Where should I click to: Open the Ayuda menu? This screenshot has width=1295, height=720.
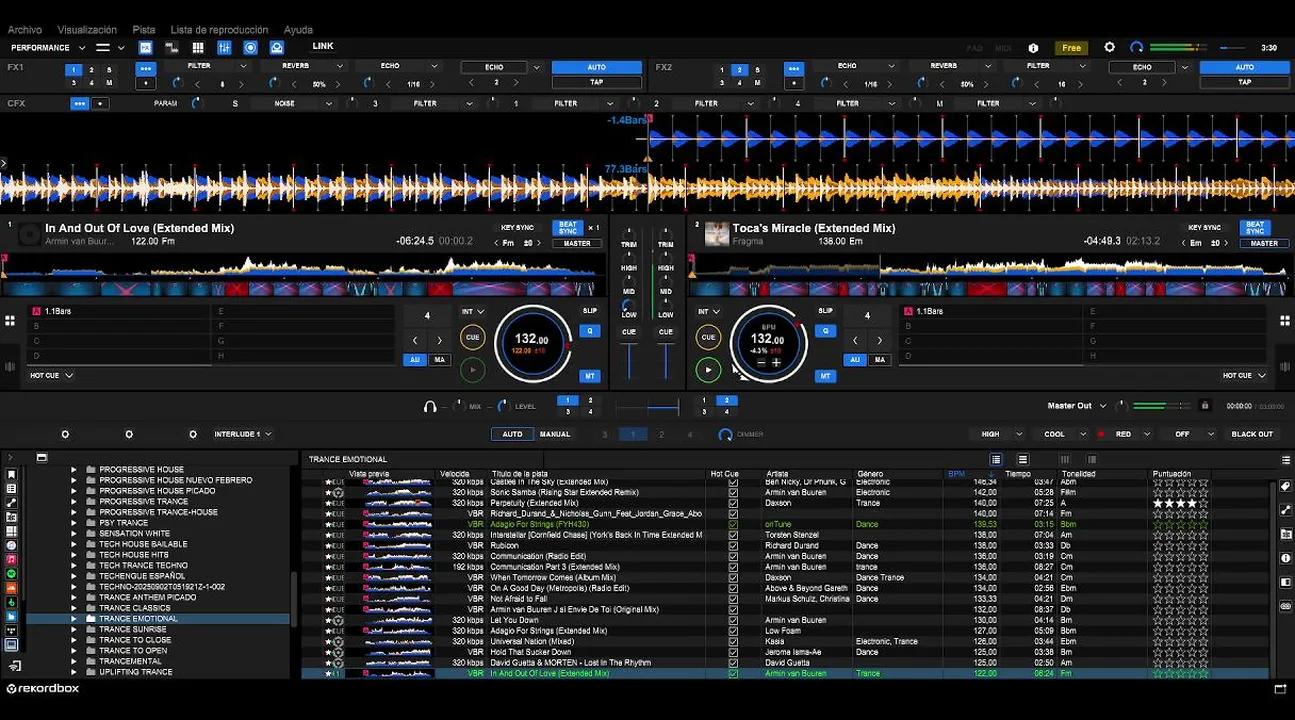[298, 30]
